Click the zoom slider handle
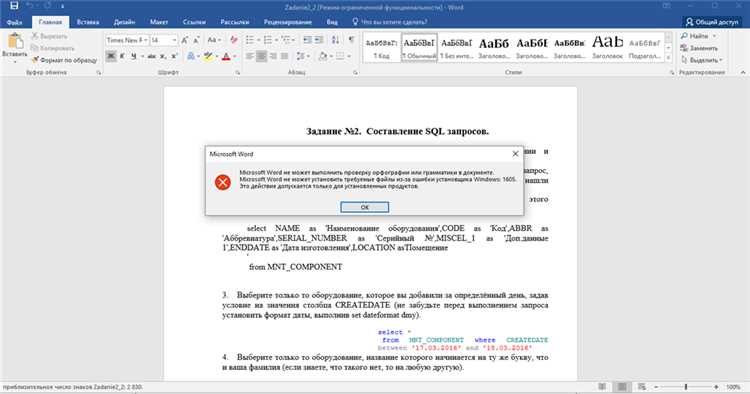 pos(686,387)
